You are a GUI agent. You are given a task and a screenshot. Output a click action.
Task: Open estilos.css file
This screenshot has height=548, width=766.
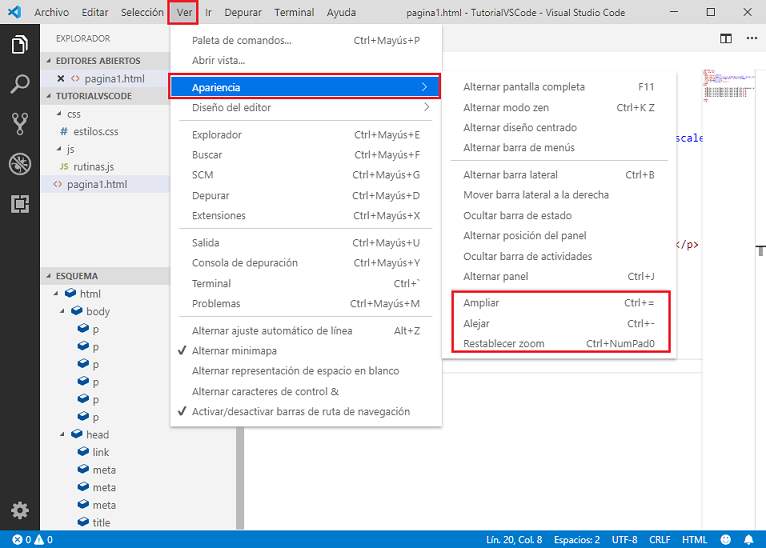pos(95,131)
